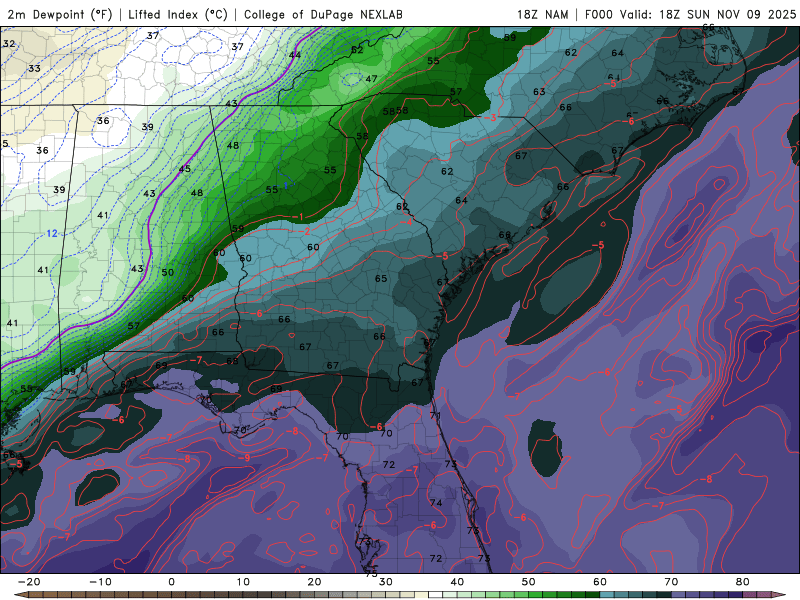Click the blue contour label 12
Viewport: 800px width, 600px height.
point(52,234)
